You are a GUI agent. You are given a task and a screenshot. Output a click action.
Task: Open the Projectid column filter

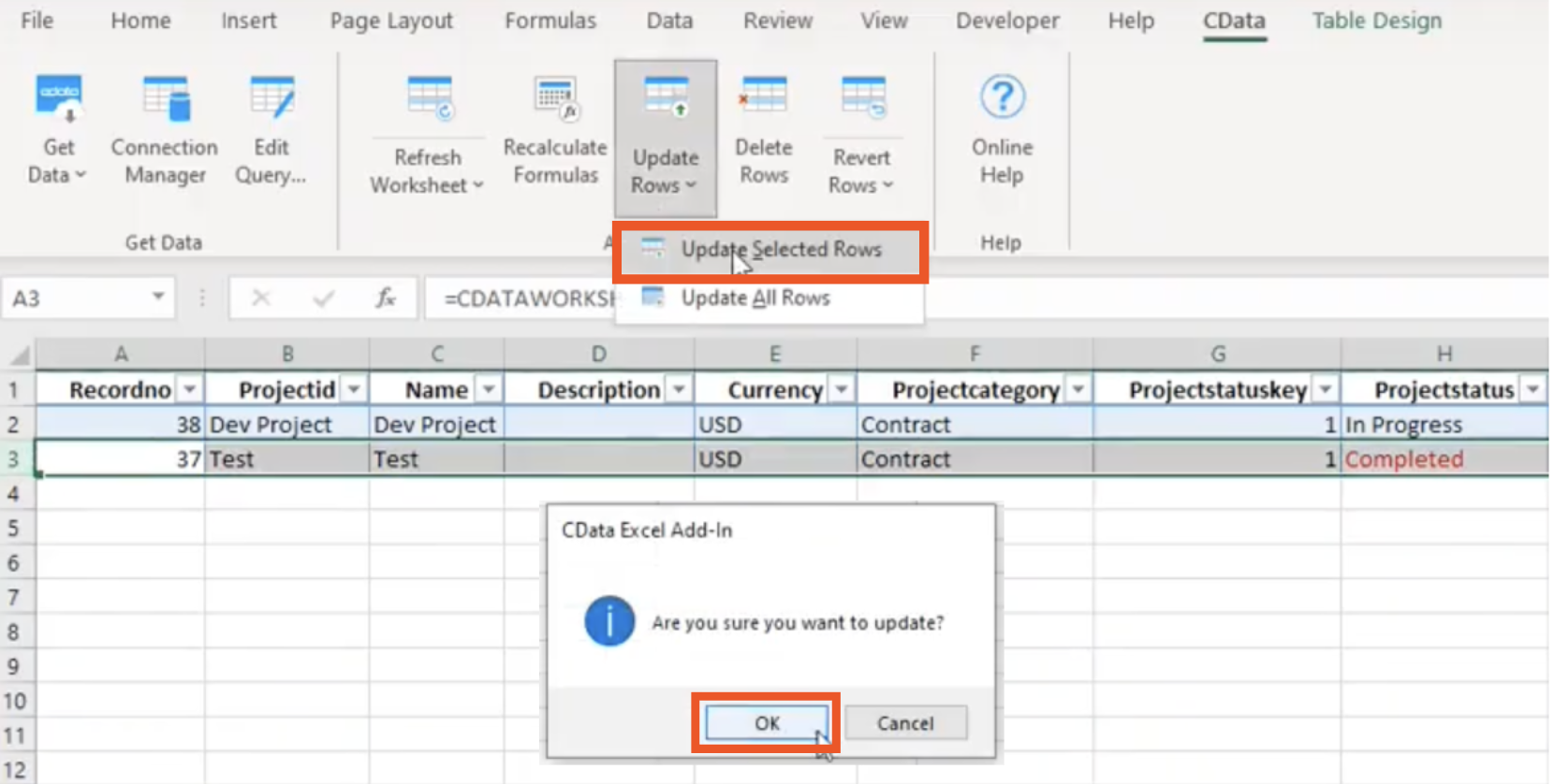[x=354, y=389]
